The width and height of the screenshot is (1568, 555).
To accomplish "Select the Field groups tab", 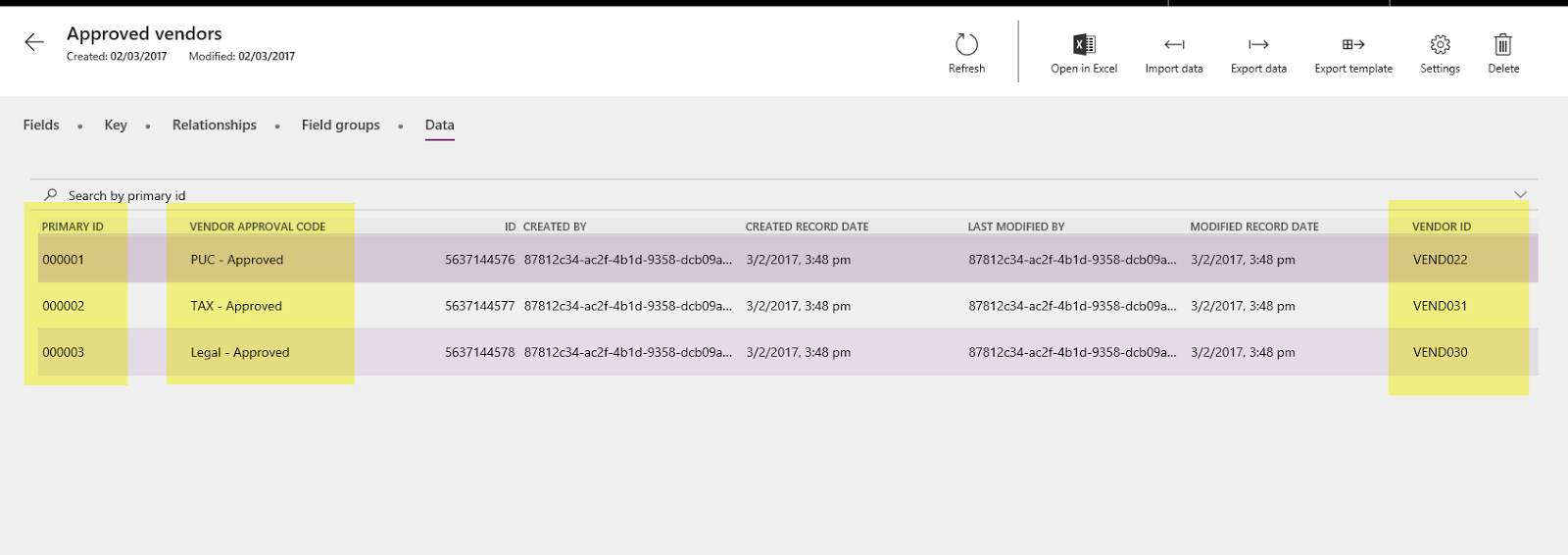I will [x=341, y=126].
